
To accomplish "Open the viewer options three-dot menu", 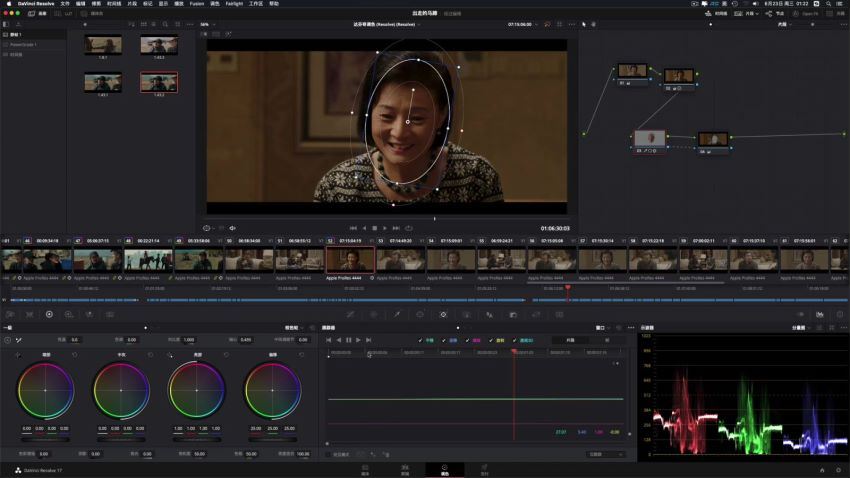I will (571, 24).
